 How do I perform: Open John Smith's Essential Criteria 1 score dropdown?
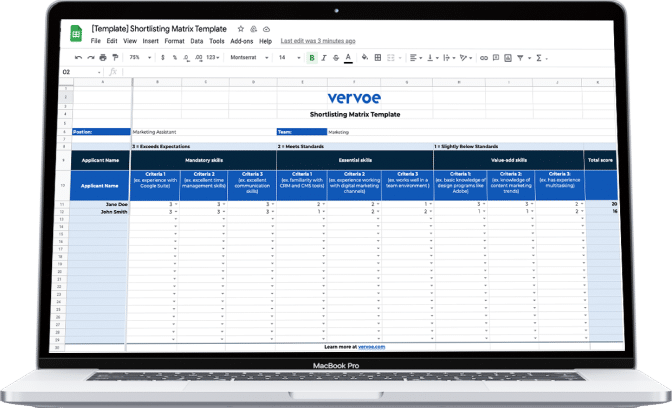[324, 212]
